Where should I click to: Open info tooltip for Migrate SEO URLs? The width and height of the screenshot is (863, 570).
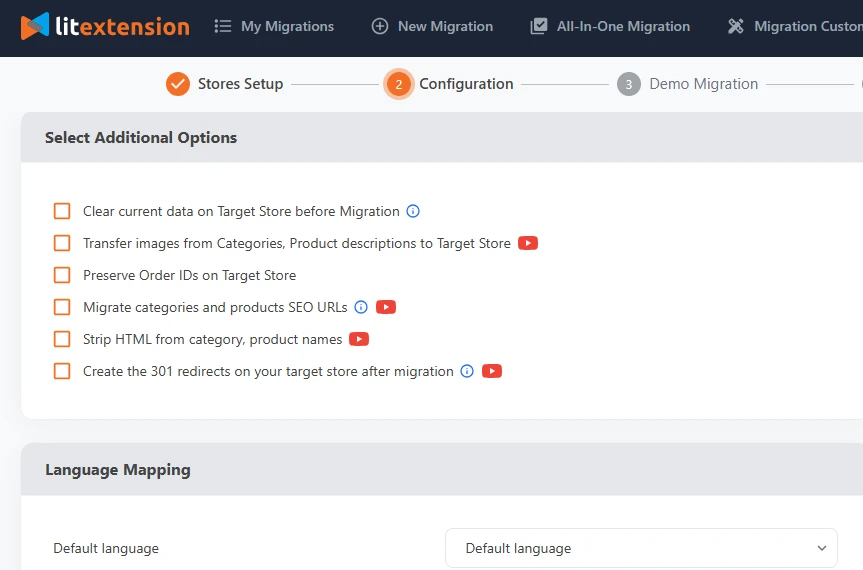coord(361,307)
